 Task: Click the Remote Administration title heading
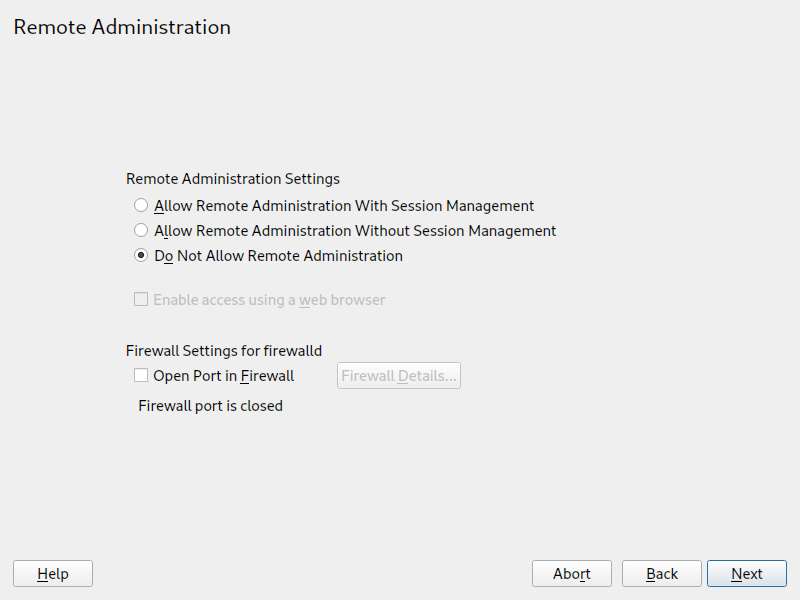click(122, 27)
